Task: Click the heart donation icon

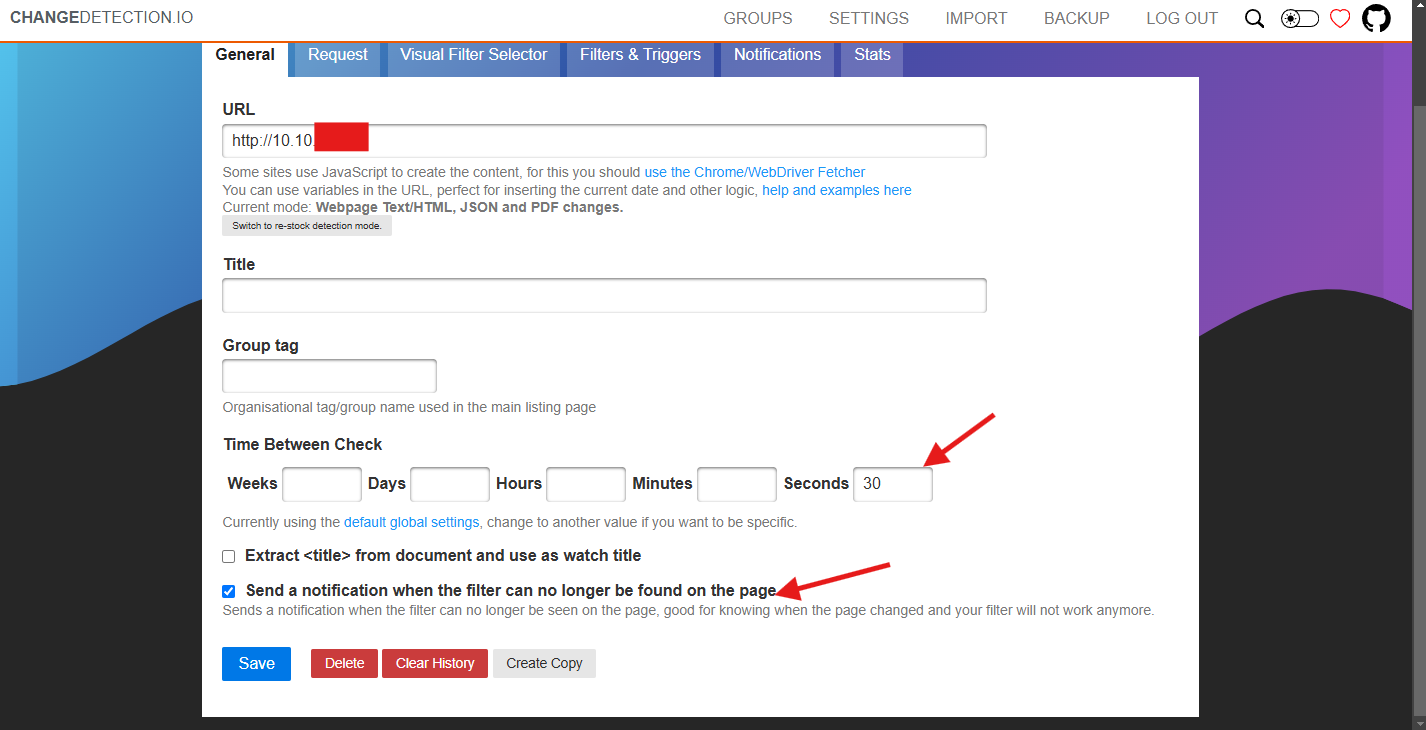Action: (1339, 18)
